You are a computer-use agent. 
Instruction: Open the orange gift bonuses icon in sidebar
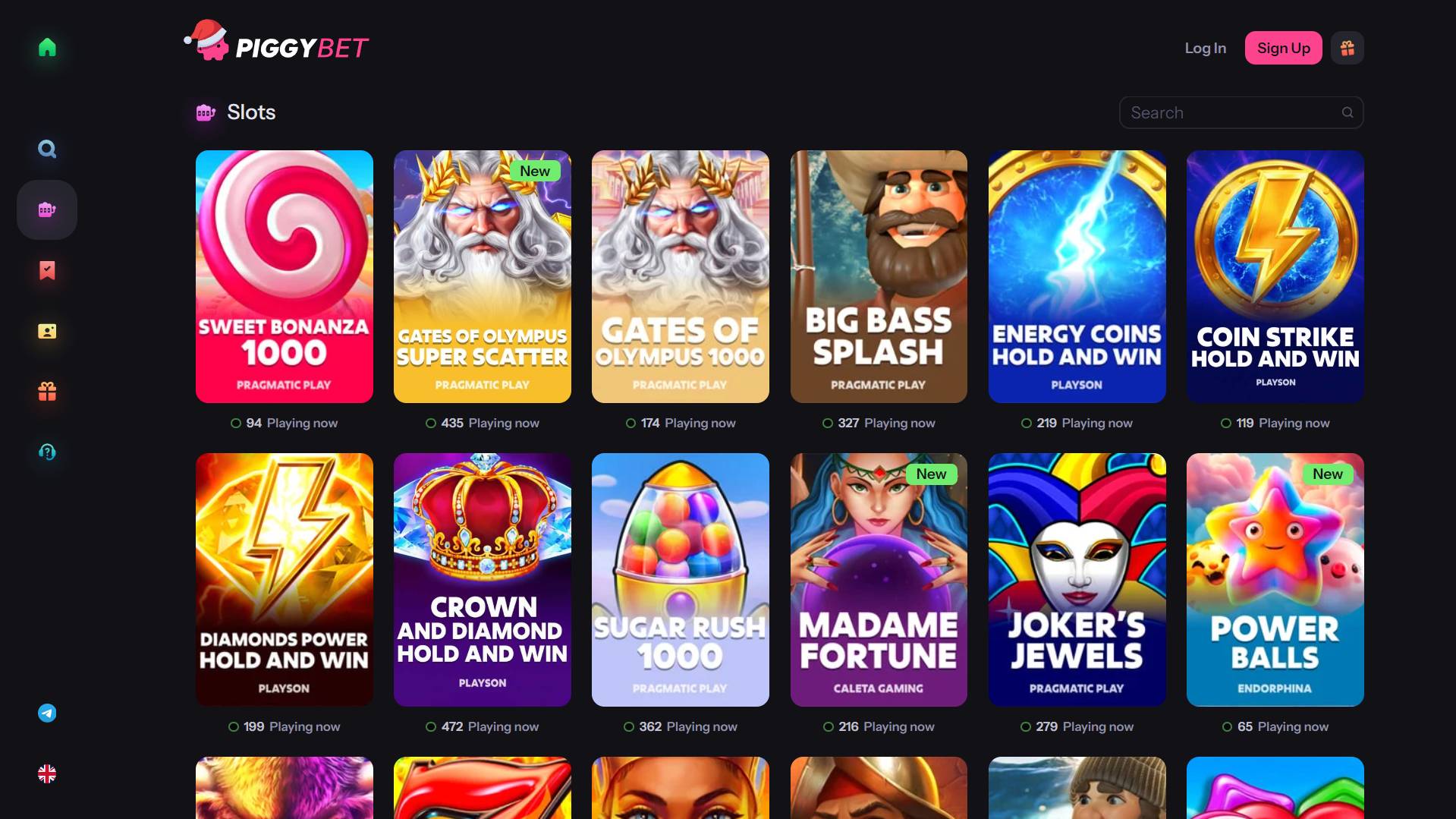pyautogui.click(x=47, y=392)
